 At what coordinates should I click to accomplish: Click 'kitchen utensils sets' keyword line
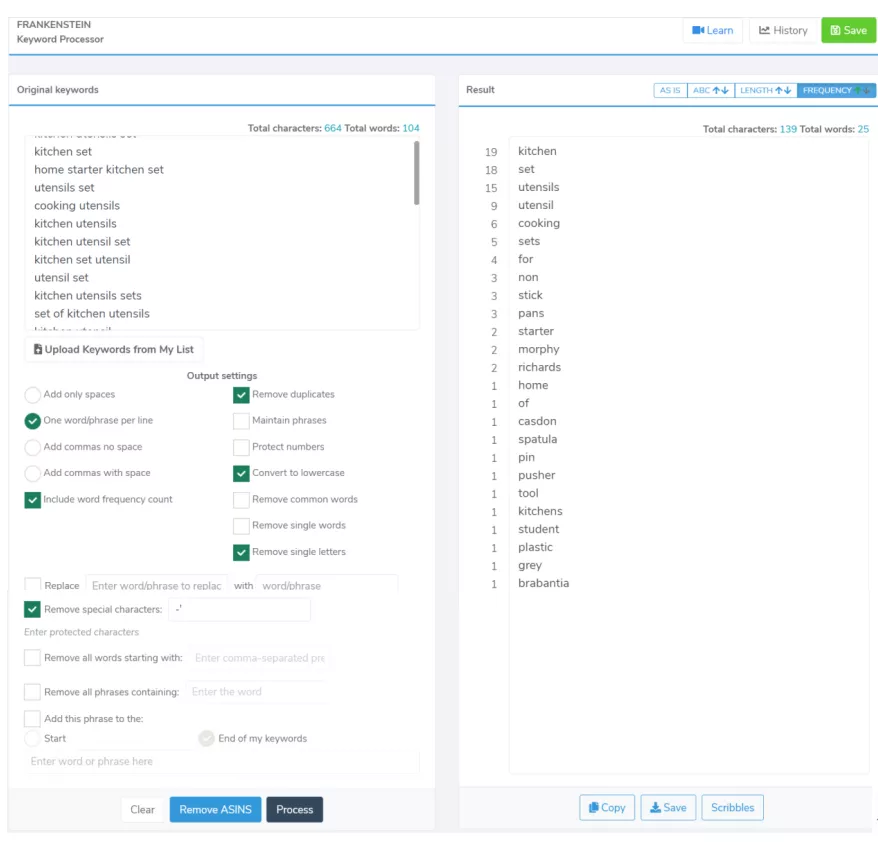88,296
